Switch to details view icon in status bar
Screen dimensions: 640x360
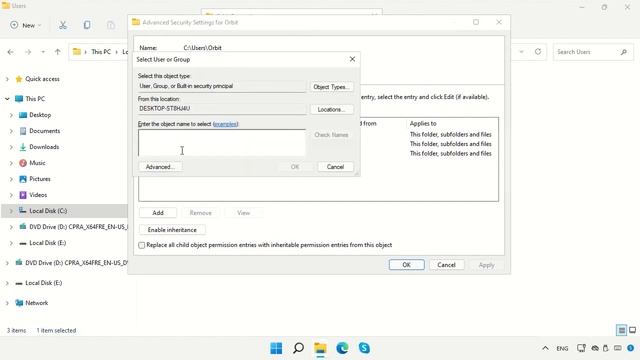coord(621,330)
